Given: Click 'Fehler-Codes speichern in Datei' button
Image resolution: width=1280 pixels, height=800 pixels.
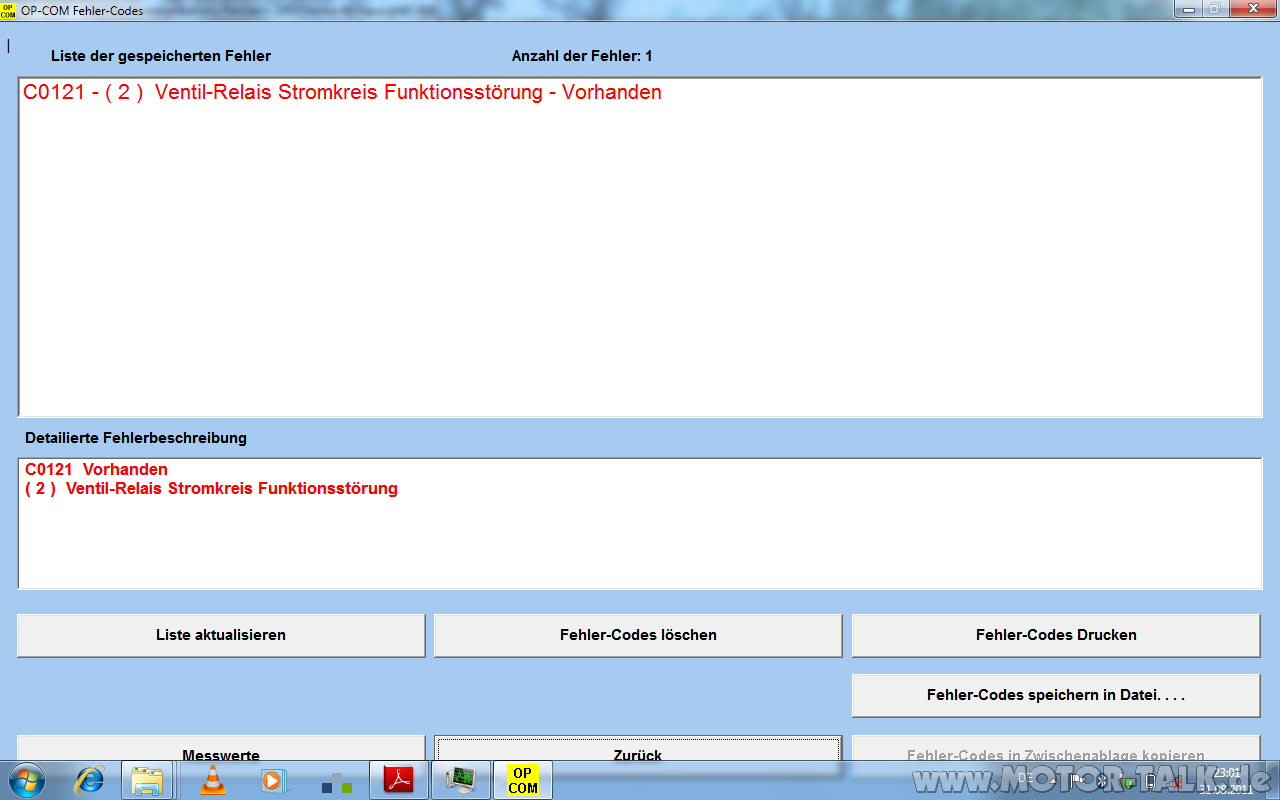Looking at the screenshot, I should tap(1055, 695).
